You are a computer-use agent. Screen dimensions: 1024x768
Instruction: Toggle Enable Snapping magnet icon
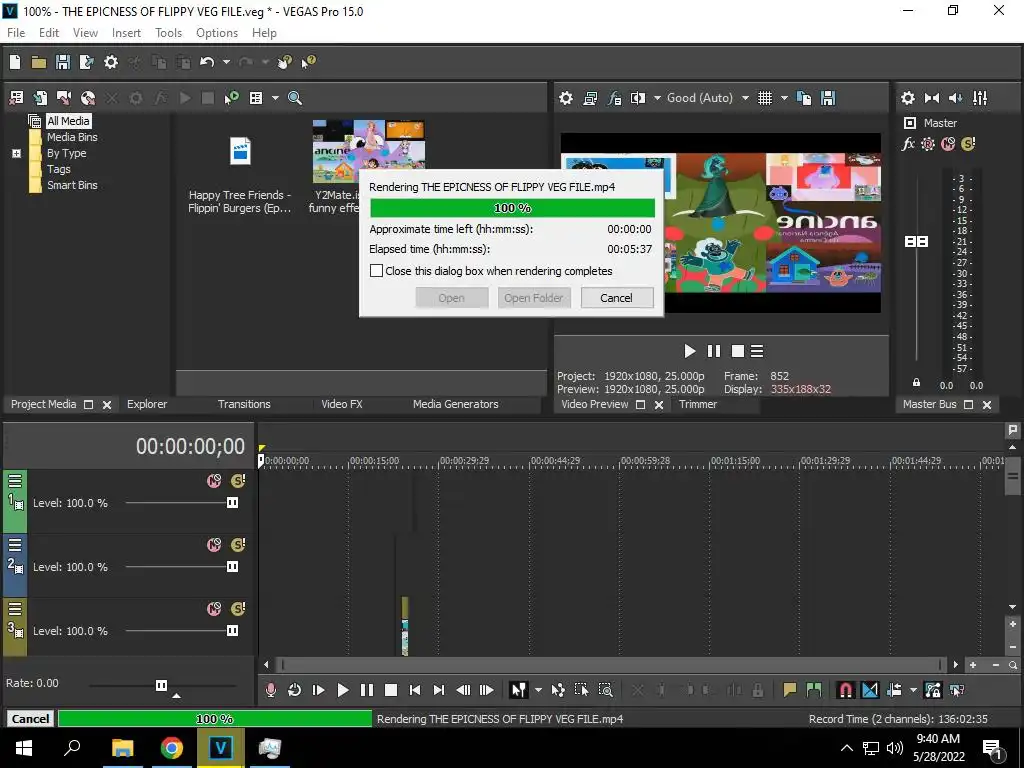coord(845,690)
